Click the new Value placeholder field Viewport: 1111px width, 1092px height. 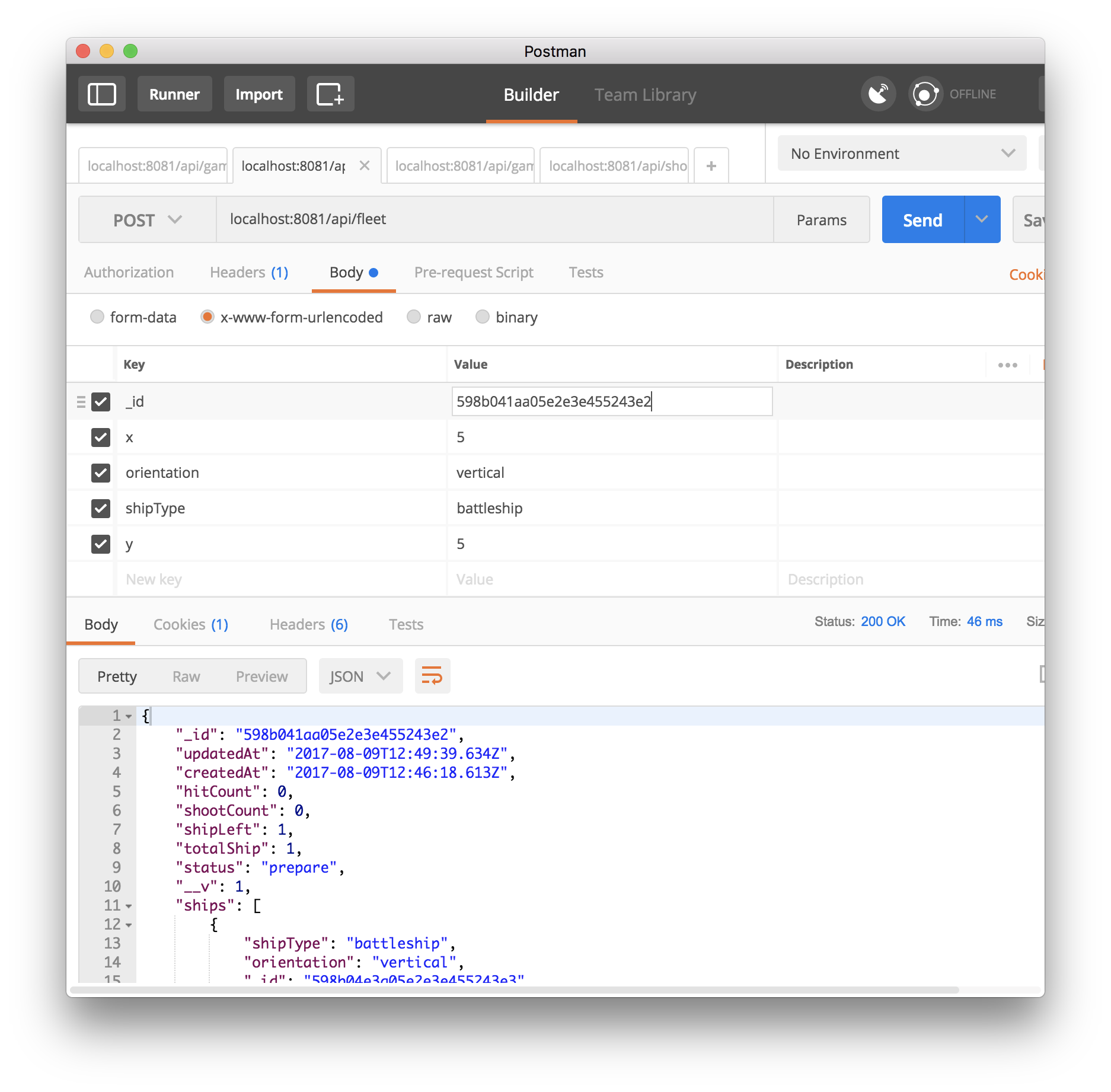click(x=612, y=579)
